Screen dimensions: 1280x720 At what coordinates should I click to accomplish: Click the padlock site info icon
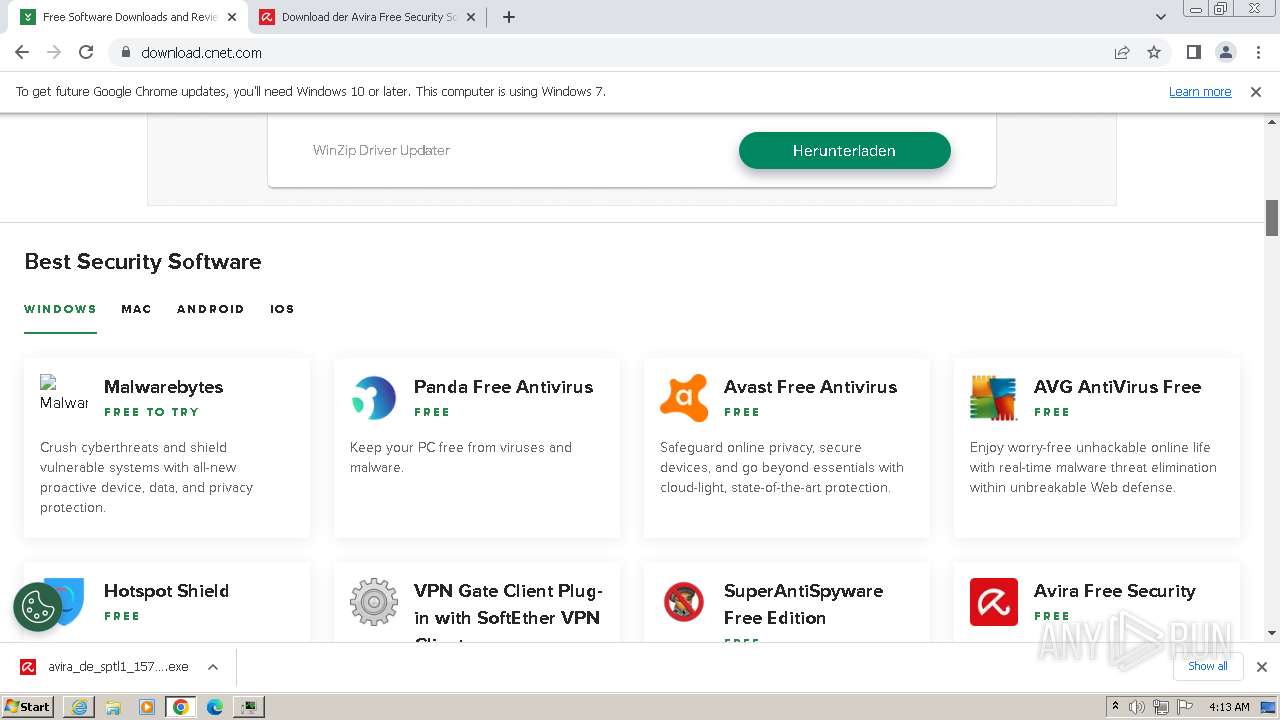[x=125, y=52]
